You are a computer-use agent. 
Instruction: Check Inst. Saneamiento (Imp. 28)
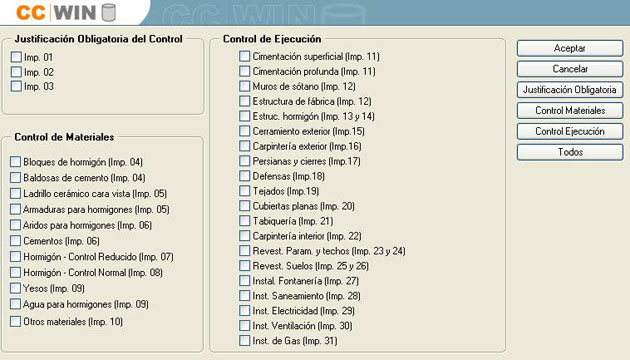(244, 295)
